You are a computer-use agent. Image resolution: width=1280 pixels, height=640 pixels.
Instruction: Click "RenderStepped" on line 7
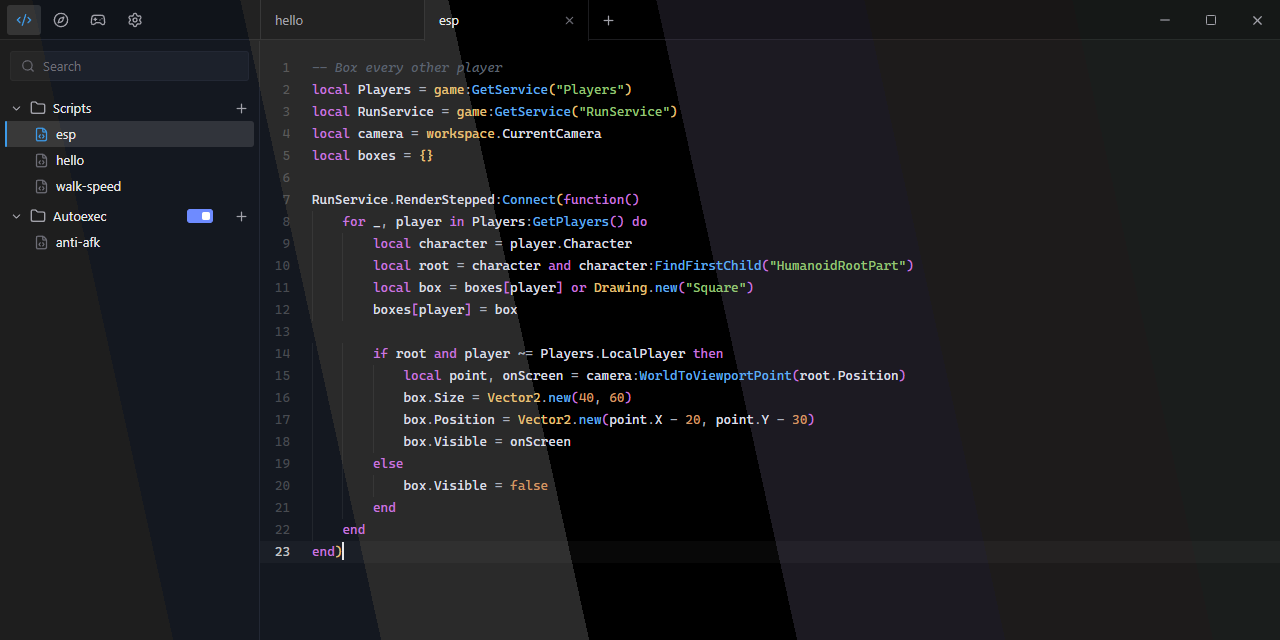pos(445,199)
